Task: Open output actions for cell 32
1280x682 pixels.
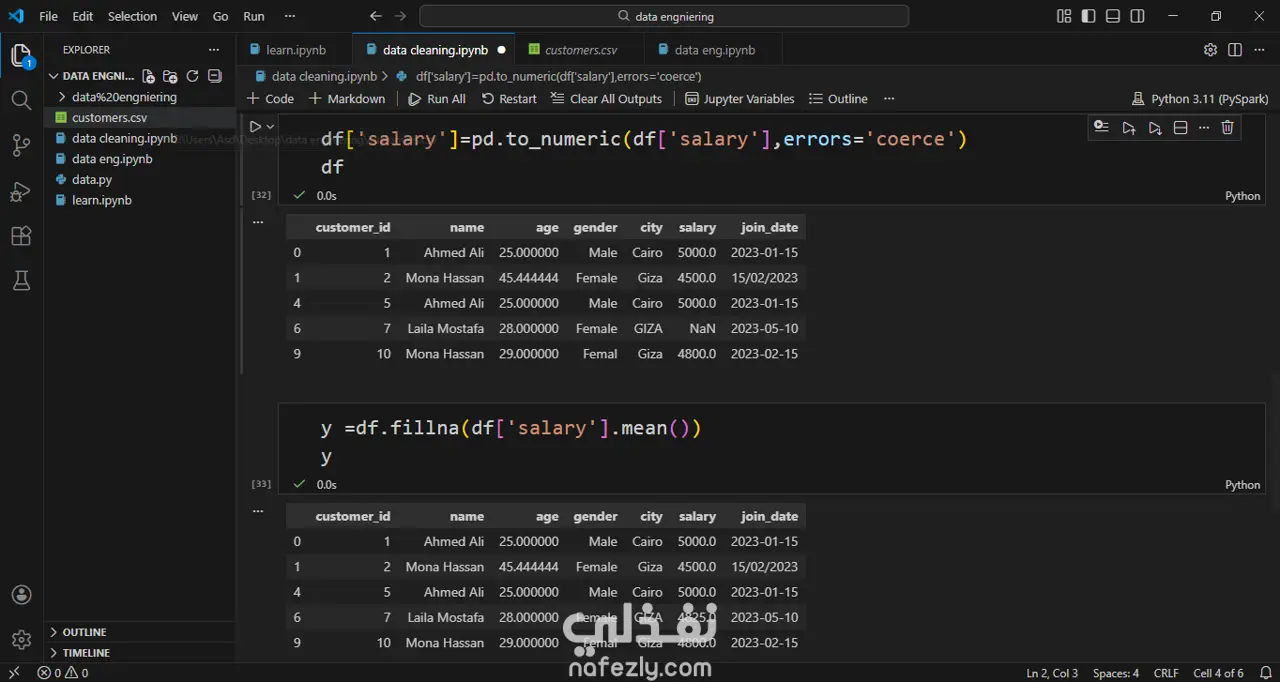Action: tap(258, 222)
